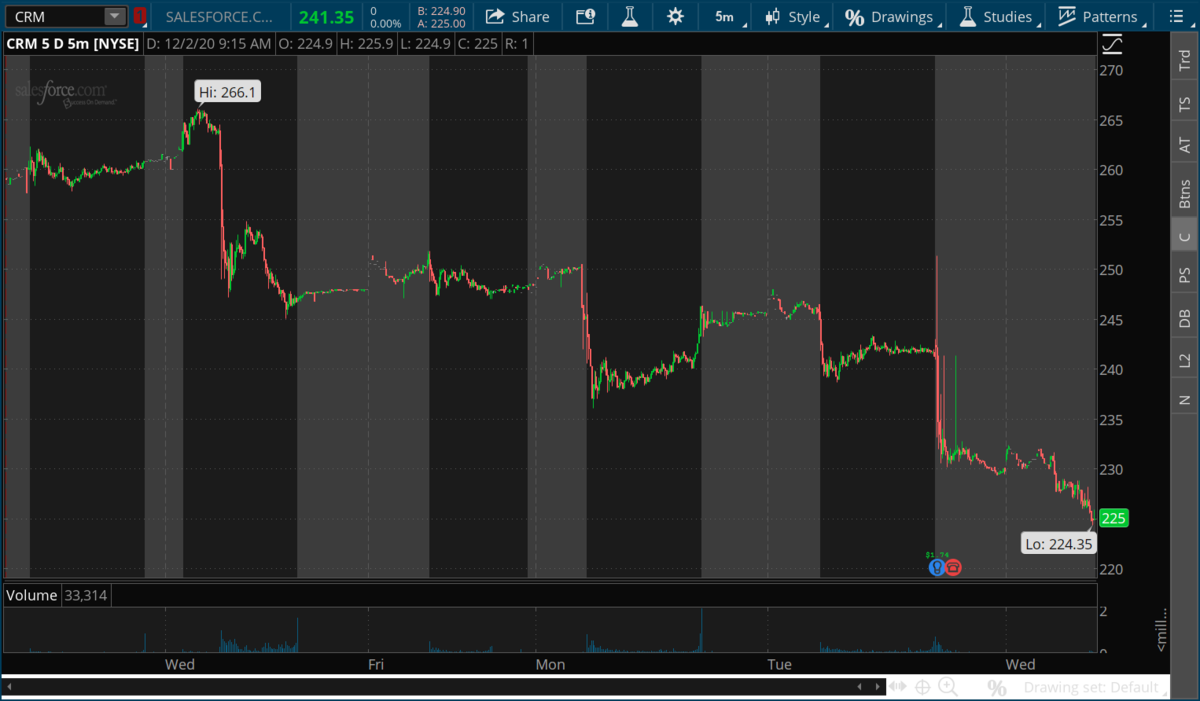Click the red phone conference-call icon
The height and width of the screenshot is (701, 1200).
[x=953, y=567]
